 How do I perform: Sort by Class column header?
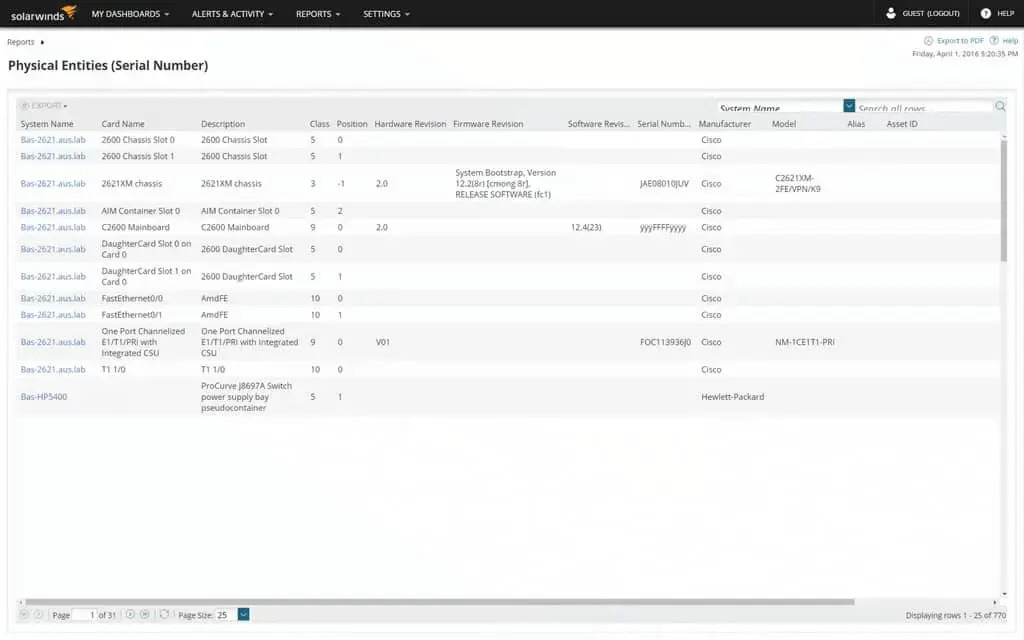319,124
